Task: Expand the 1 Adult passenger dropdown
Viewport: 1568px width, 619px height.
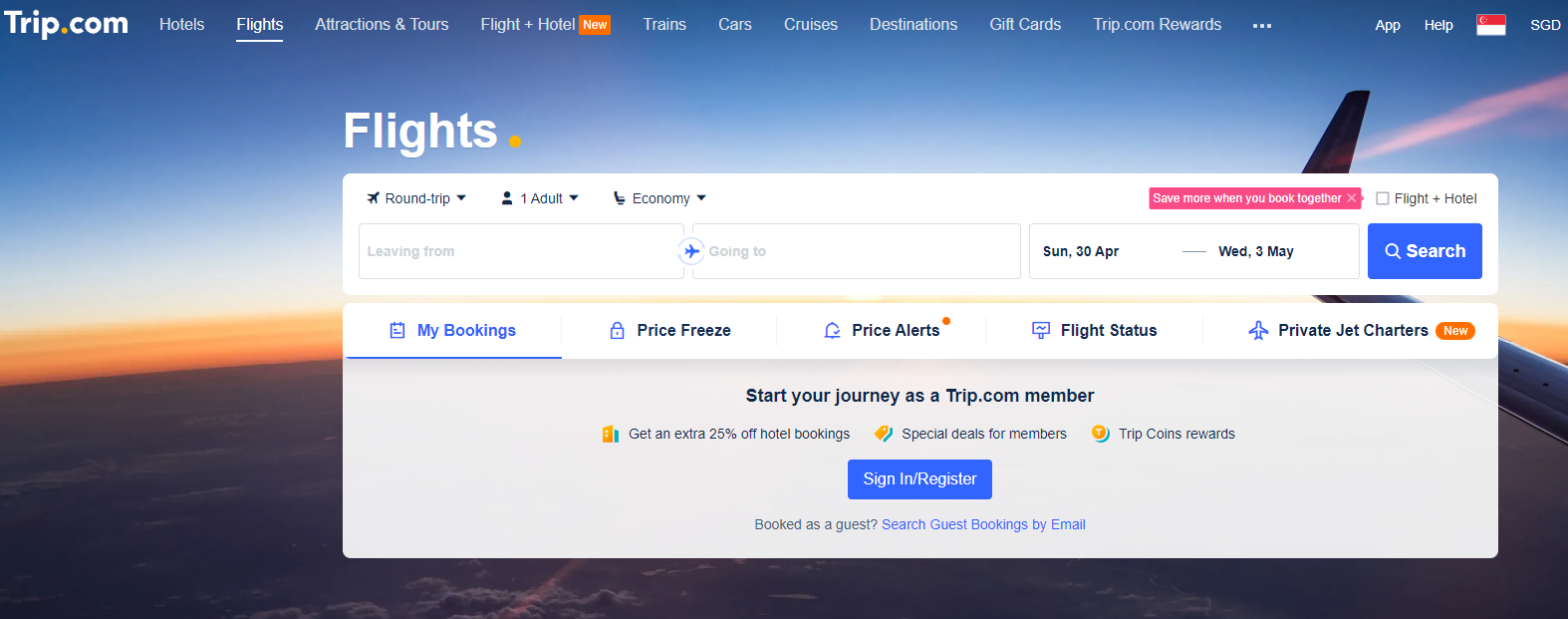Action: click(539, 198)
